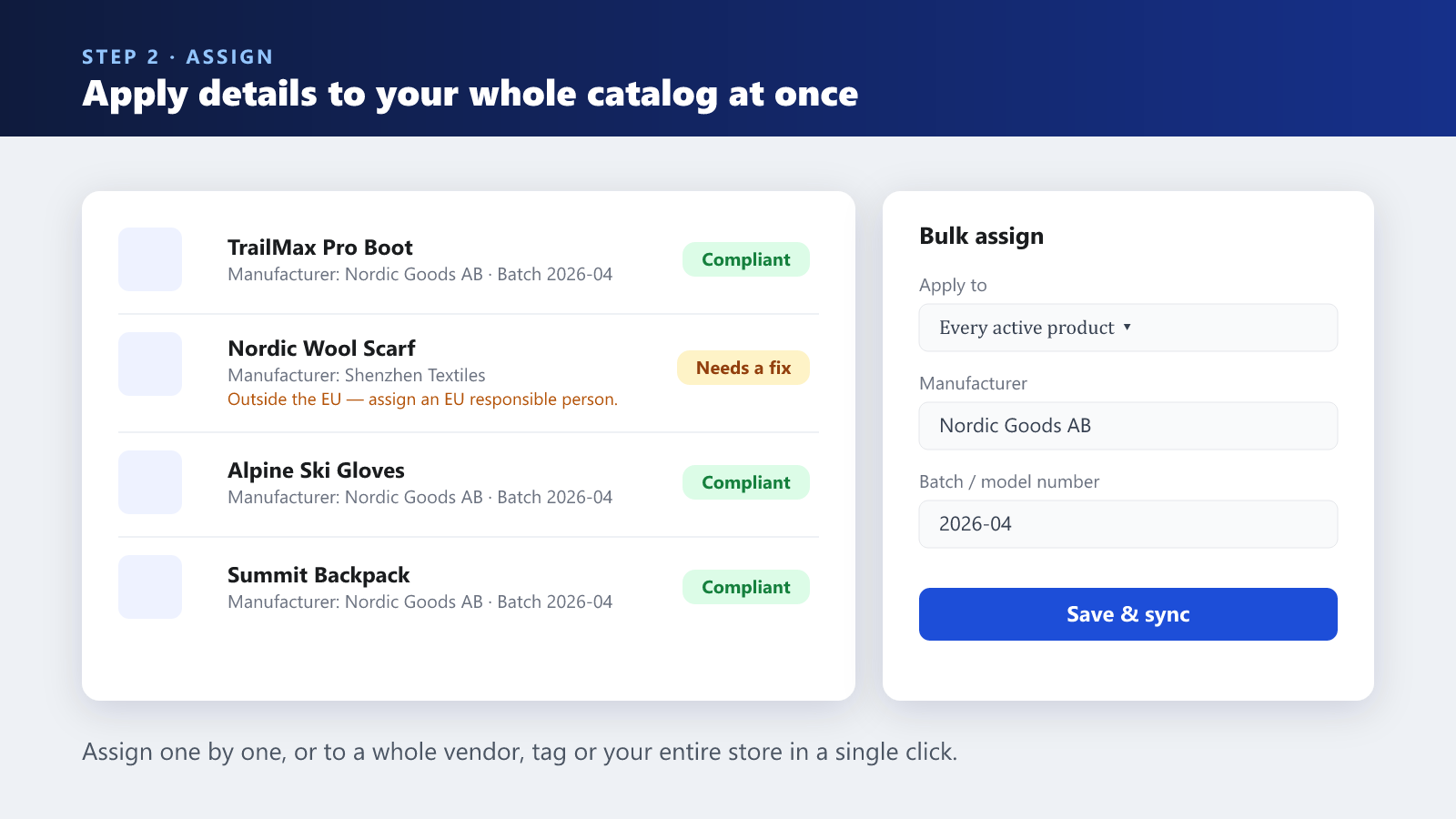Focus the Batch / model number field
This screenshot has height=819, width=1456.
pos(1128,524)
